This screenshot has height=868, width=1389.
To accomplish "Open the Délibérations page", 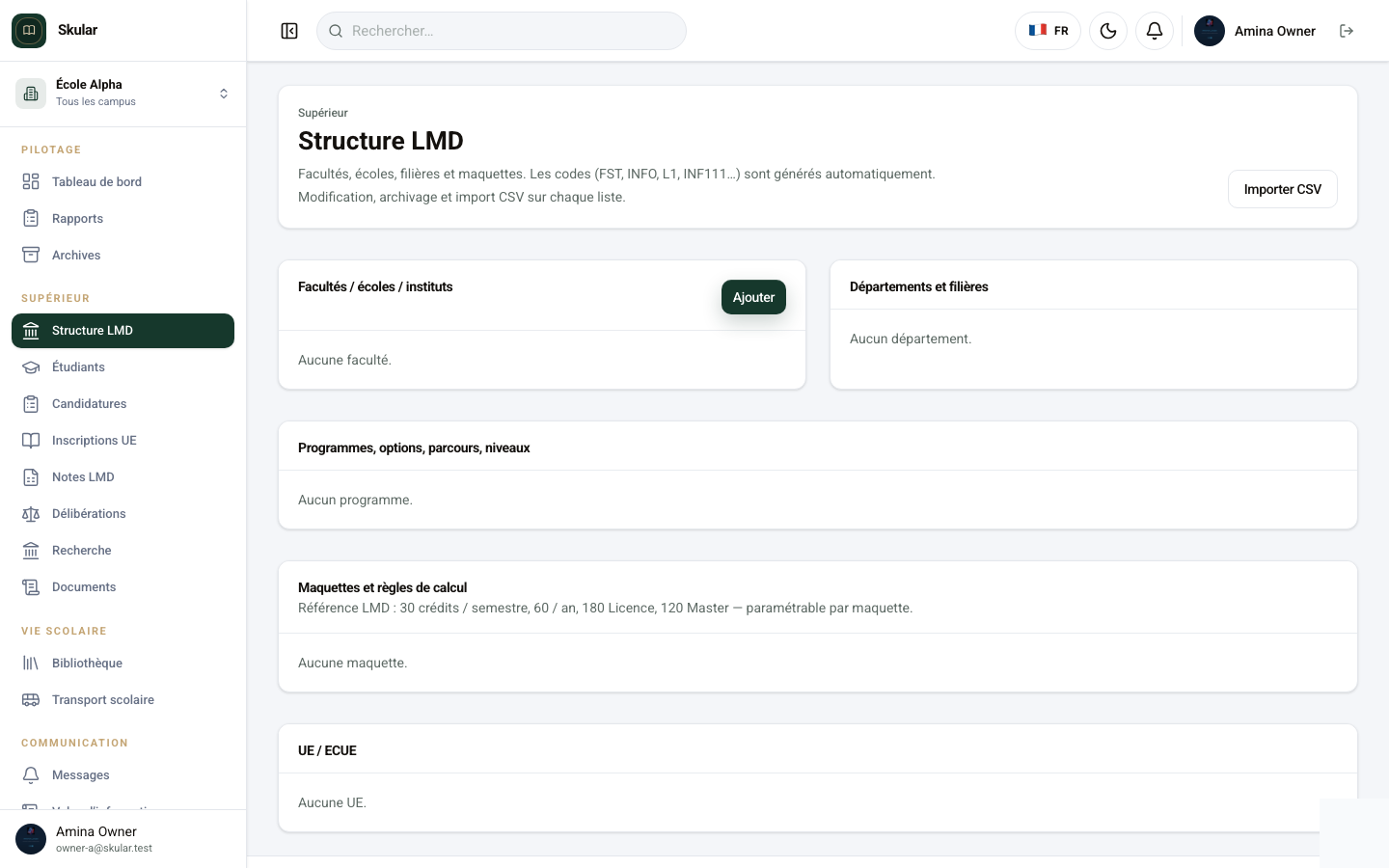I will pyautogui.click(x=123, y=513).
